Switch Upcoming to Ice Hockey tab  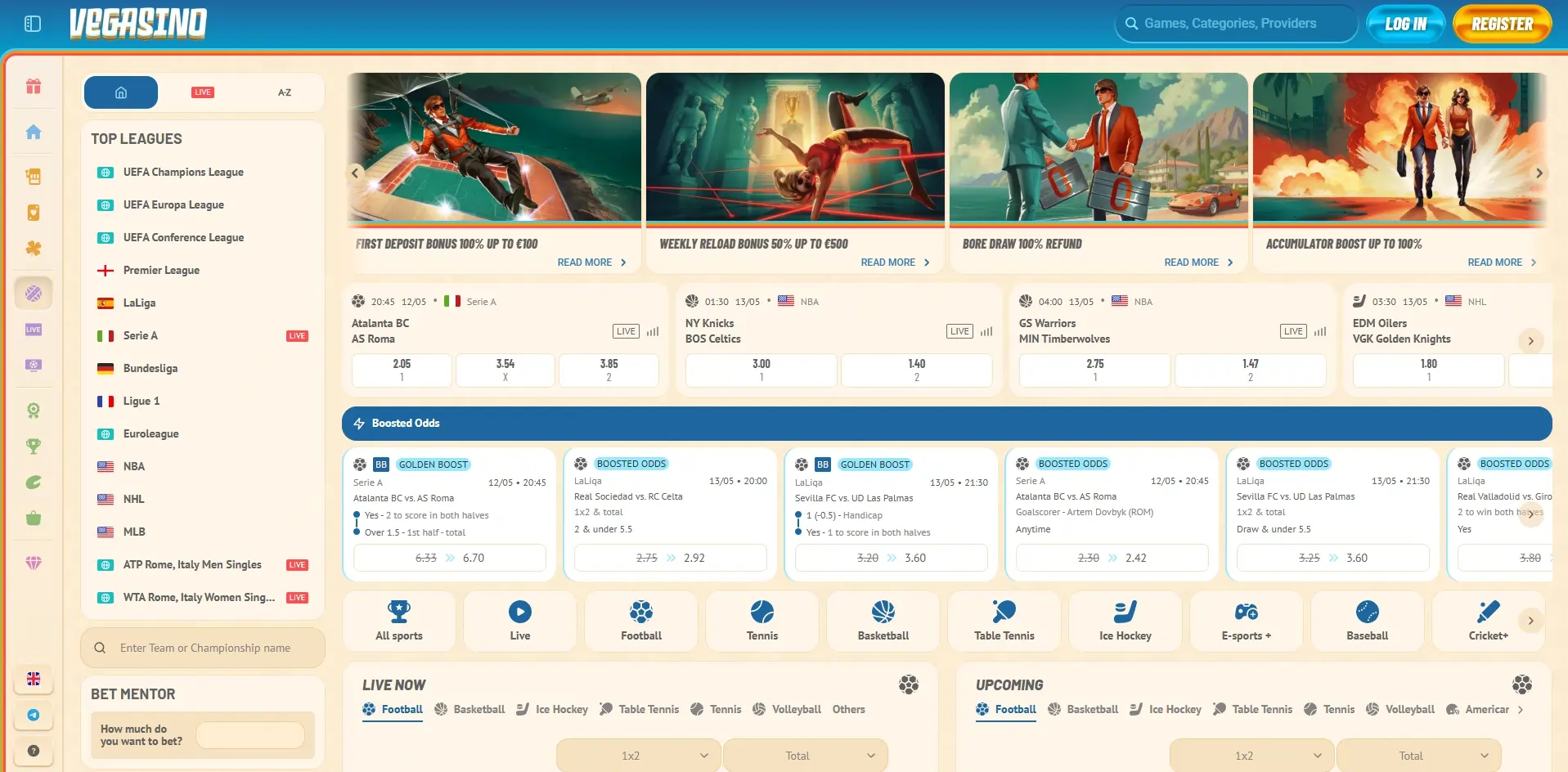coord(1166,710)
